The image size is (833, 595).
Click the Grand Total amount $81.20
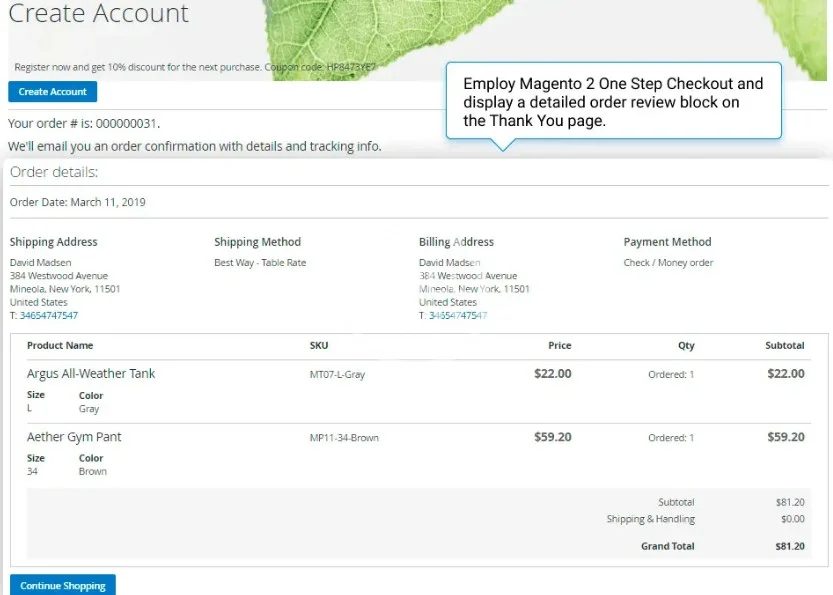pos(789,547)
